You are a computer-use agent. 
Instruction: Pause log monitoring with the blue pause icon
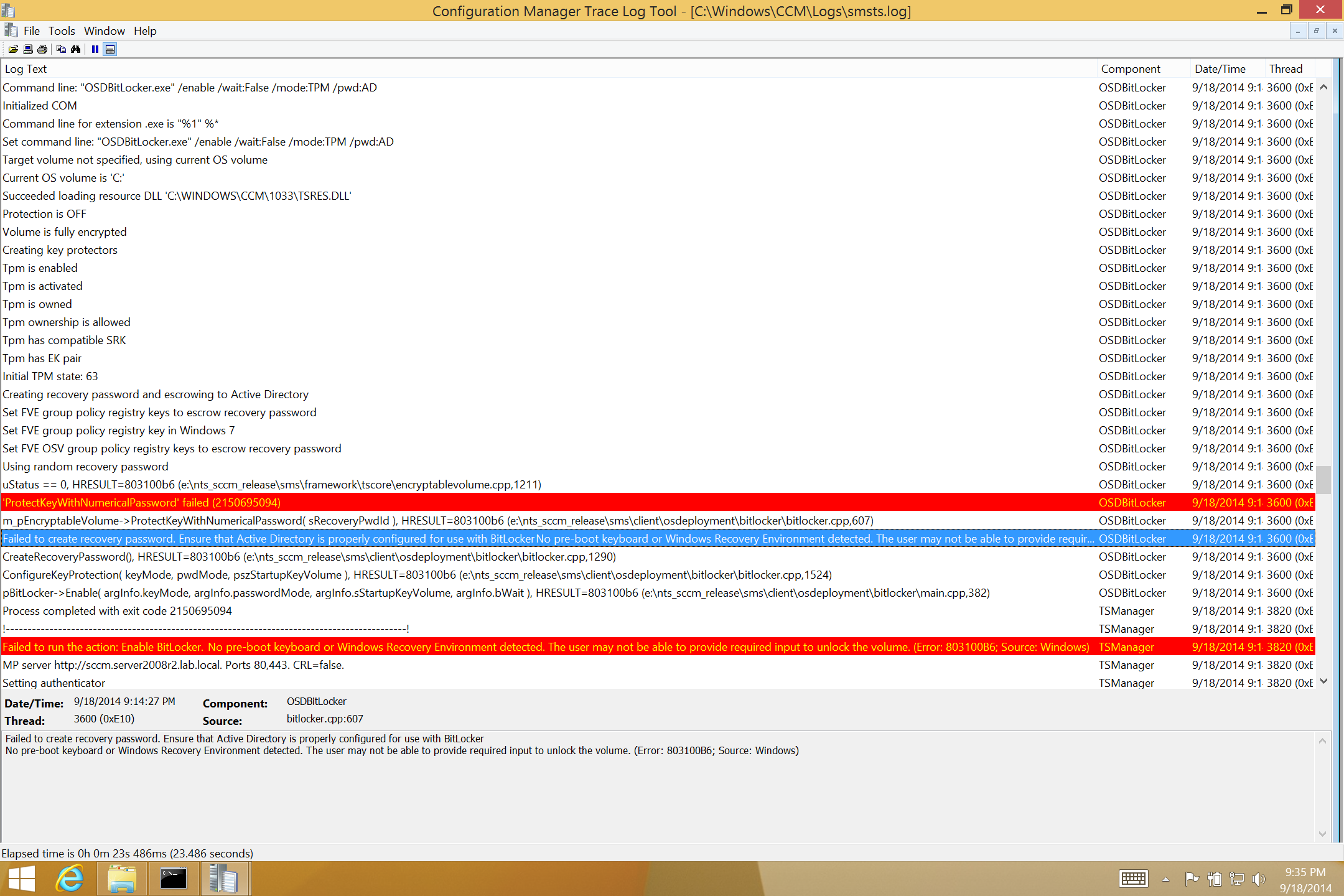click(x=95, y=49)
